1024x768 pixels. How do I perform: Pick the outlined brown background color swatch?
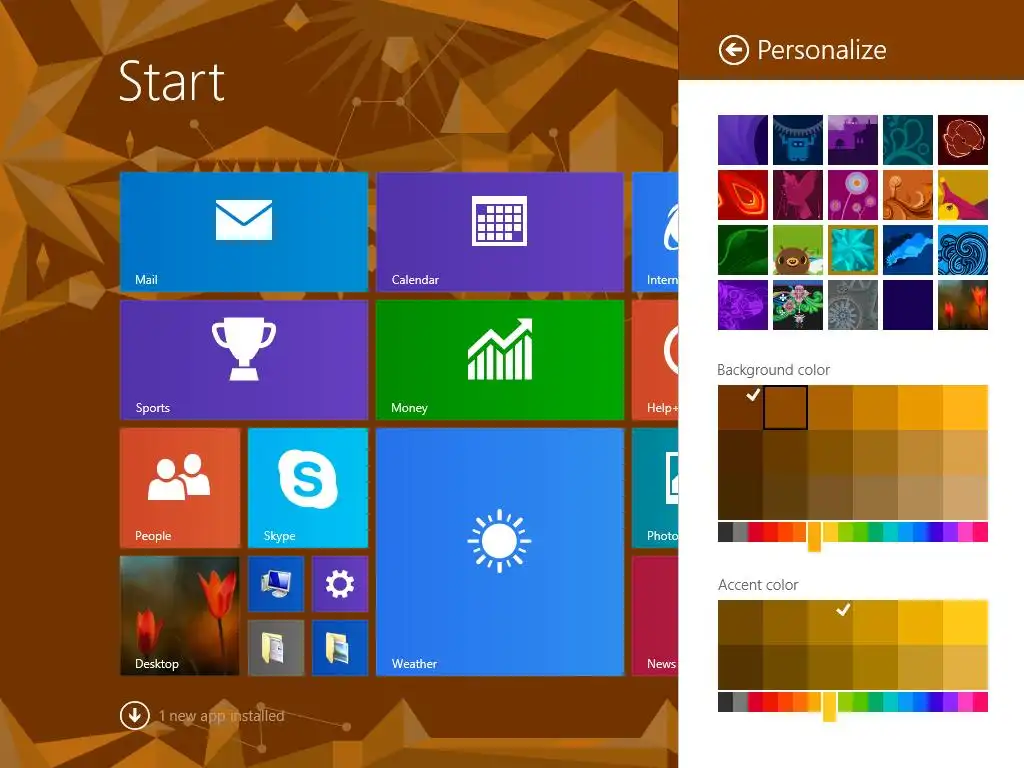pos(785,408)
